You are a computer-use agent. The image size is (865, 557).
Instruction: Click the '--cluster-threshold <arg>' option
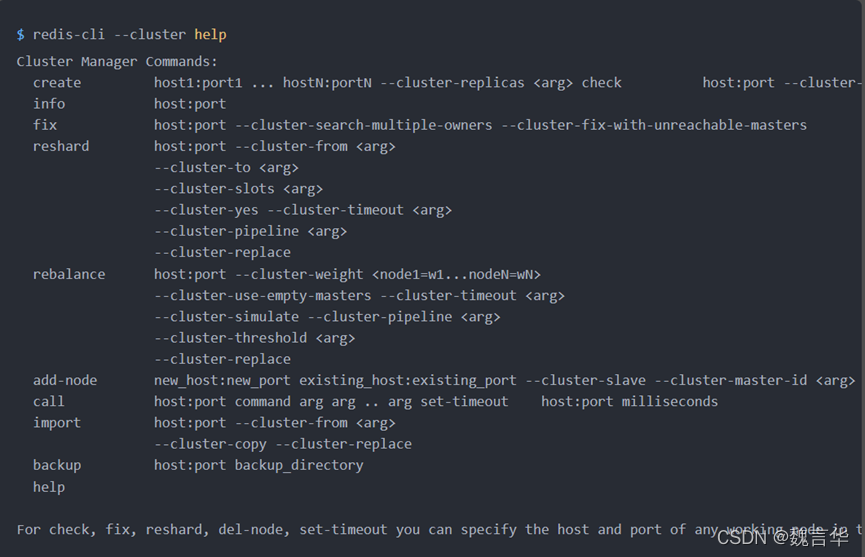pyautogui.click(x=254, y=338)
